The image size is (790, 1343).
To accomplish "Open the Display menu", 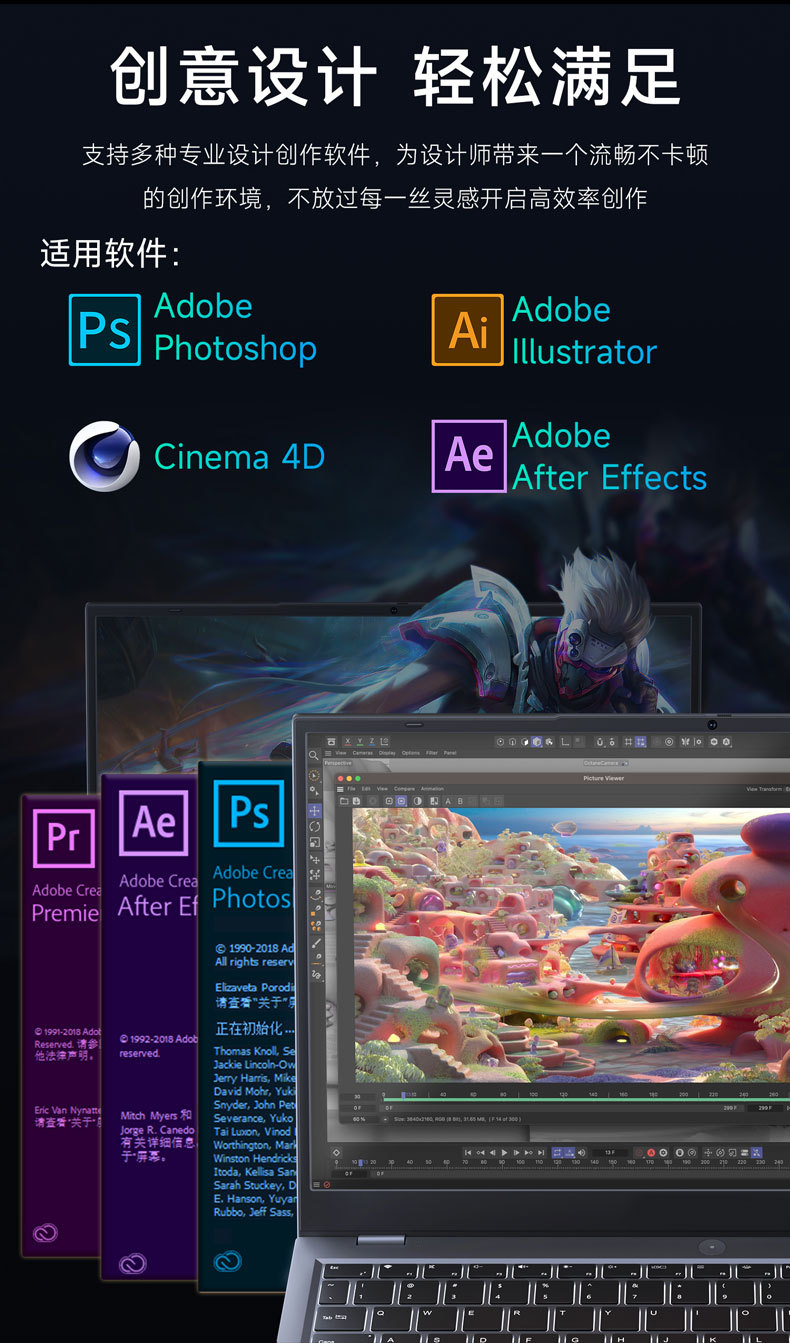I will click(x=387, y=752).
